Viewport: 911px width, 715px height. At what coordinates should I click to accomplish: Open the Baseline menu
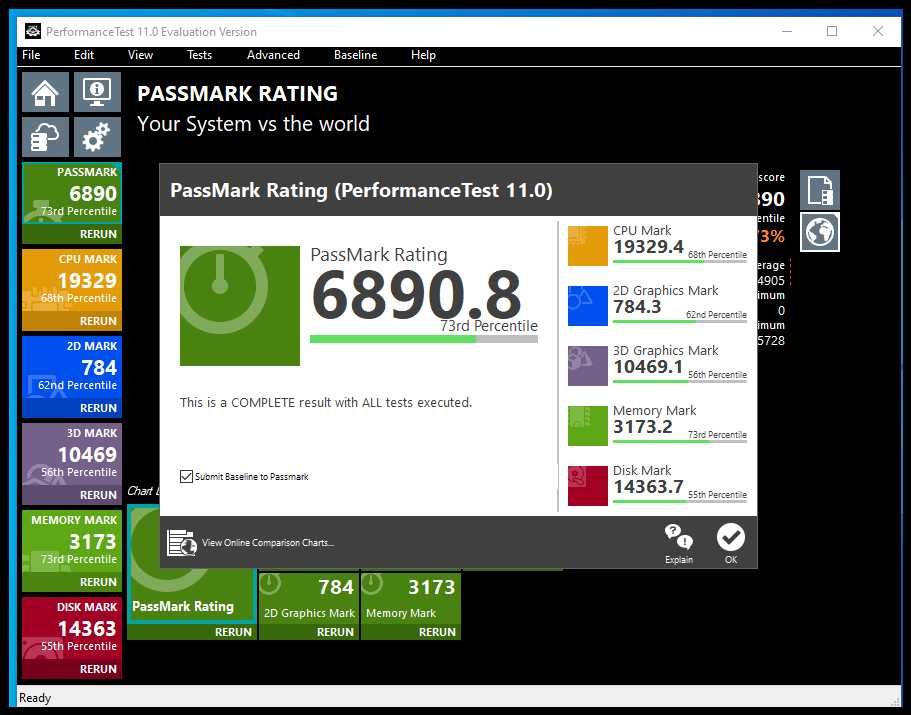pos(356,55)
